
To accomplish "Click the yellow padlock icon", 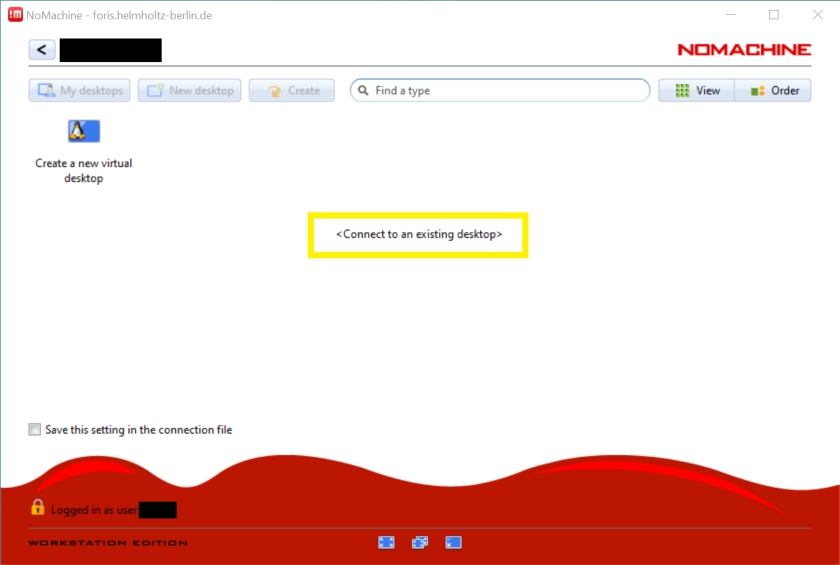I will click(x=38, y=508).
